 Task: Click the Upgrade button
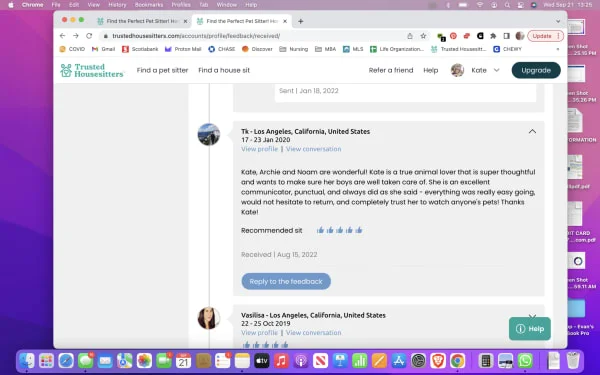pos(536,70)
